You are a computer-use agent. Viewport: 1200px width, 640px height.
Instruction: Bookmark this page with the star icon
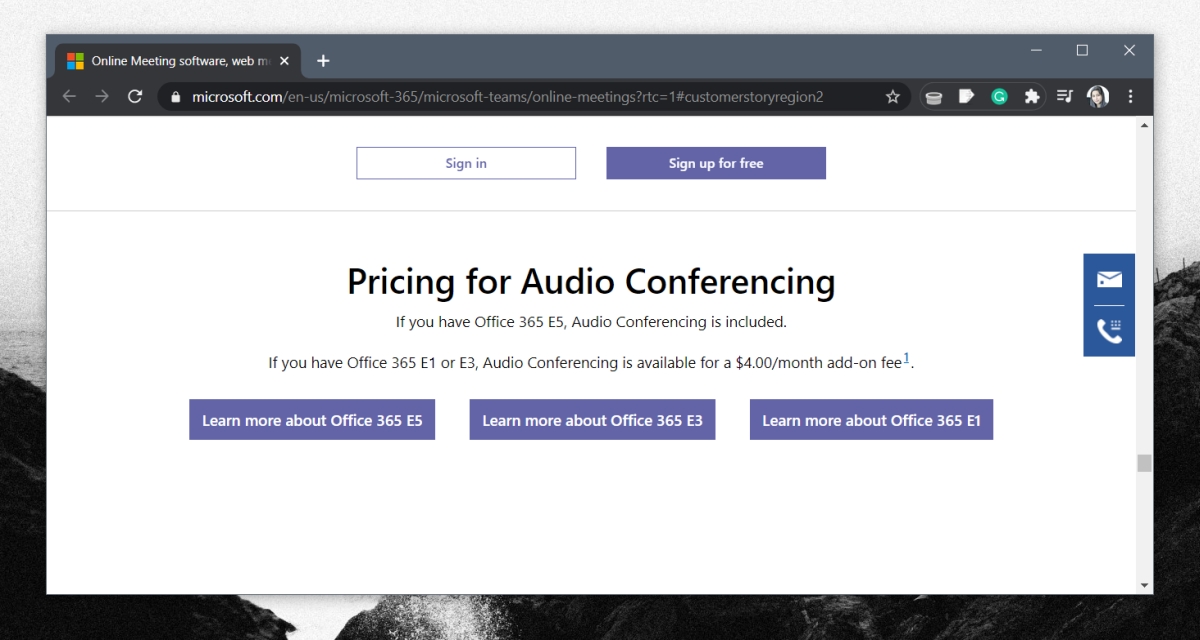click(893, 97)
